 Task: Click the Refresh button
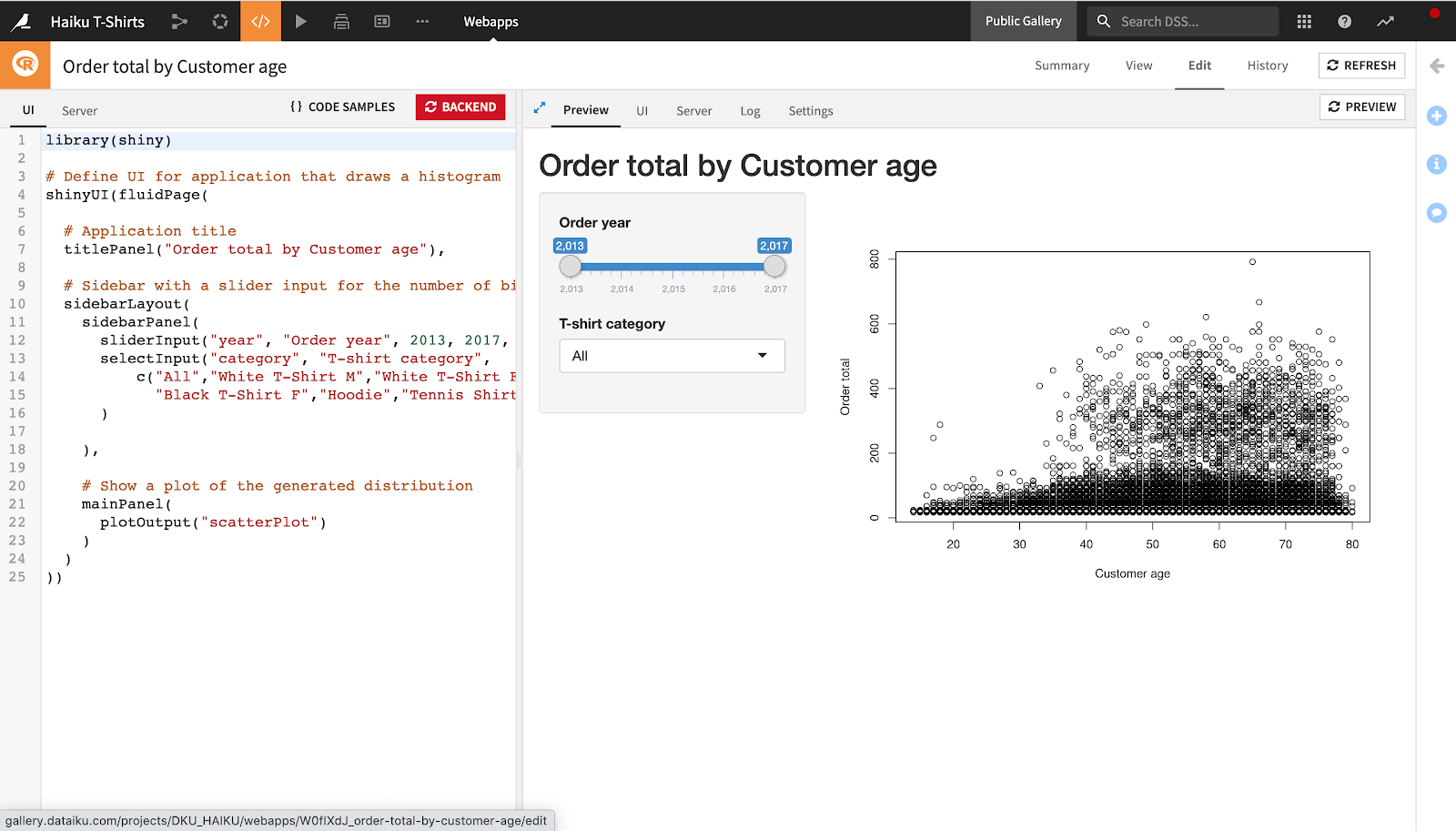[1361, 66]
